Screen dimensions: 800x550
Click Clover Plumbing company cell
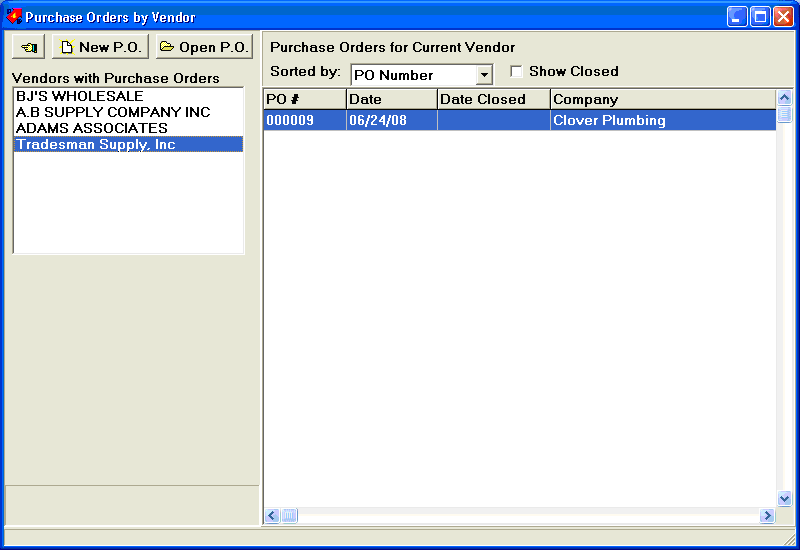[663, 120]
